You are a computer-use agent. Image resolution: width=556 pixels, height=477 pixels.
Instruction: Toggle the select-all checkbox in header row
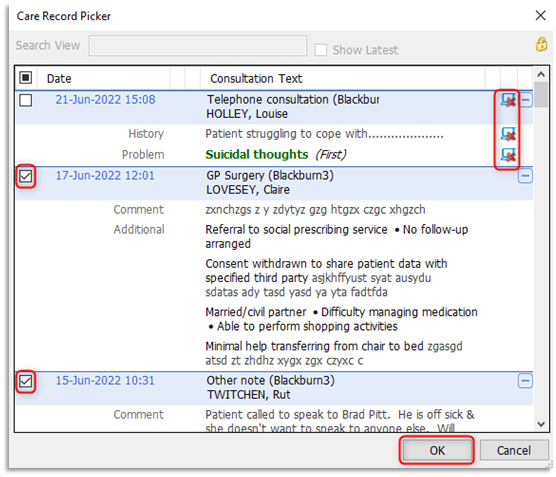[26, 77]
